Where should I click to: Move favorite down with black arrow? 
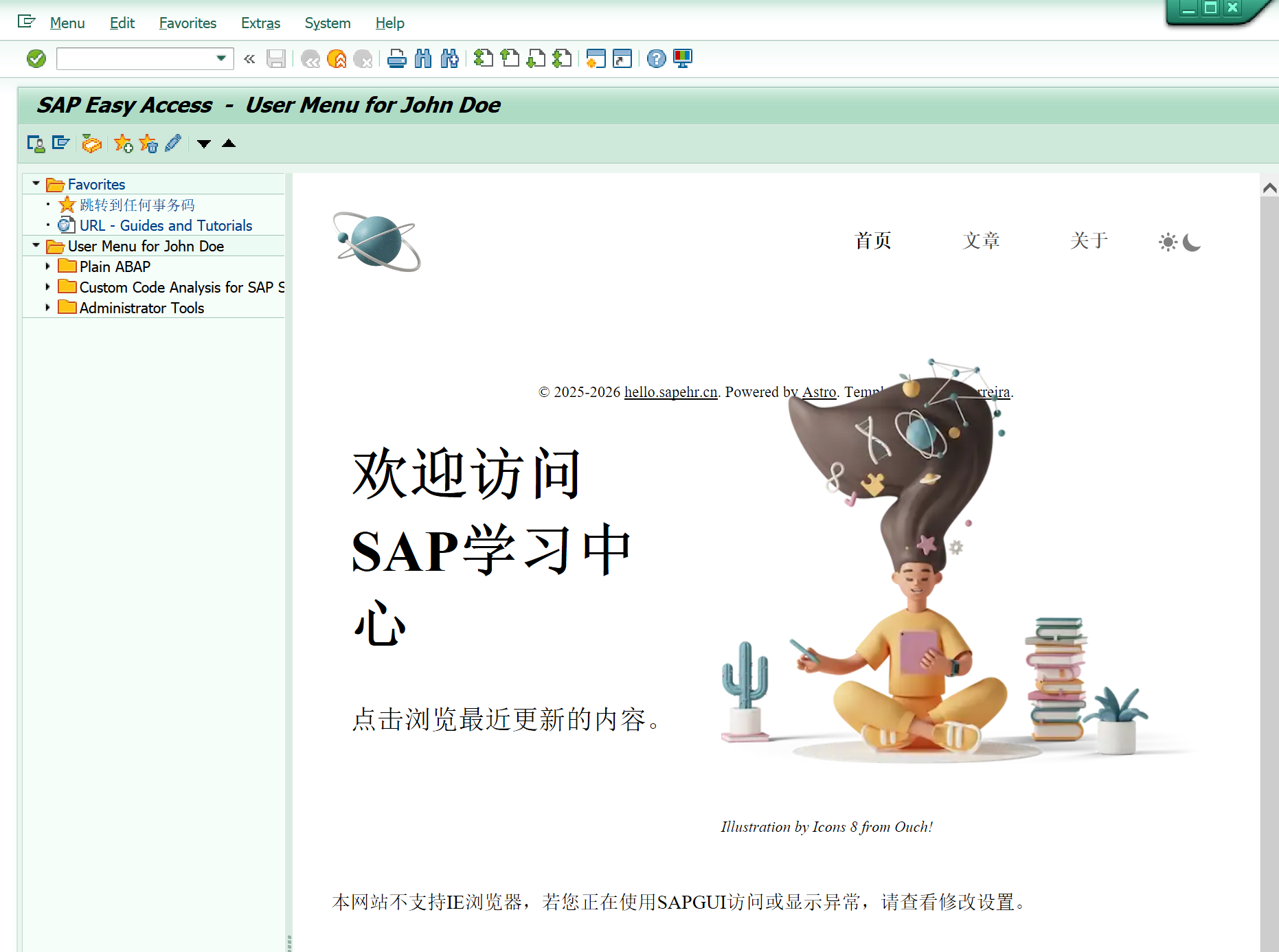[x=204, y=144]
